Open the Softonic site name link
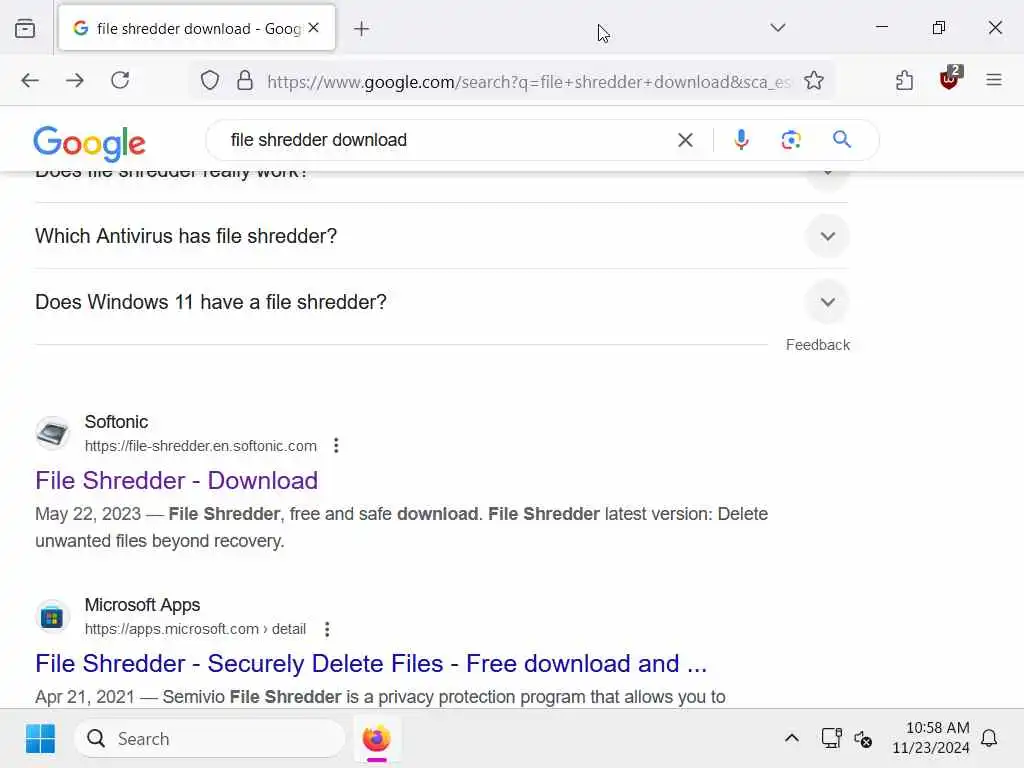 (116, 422)
